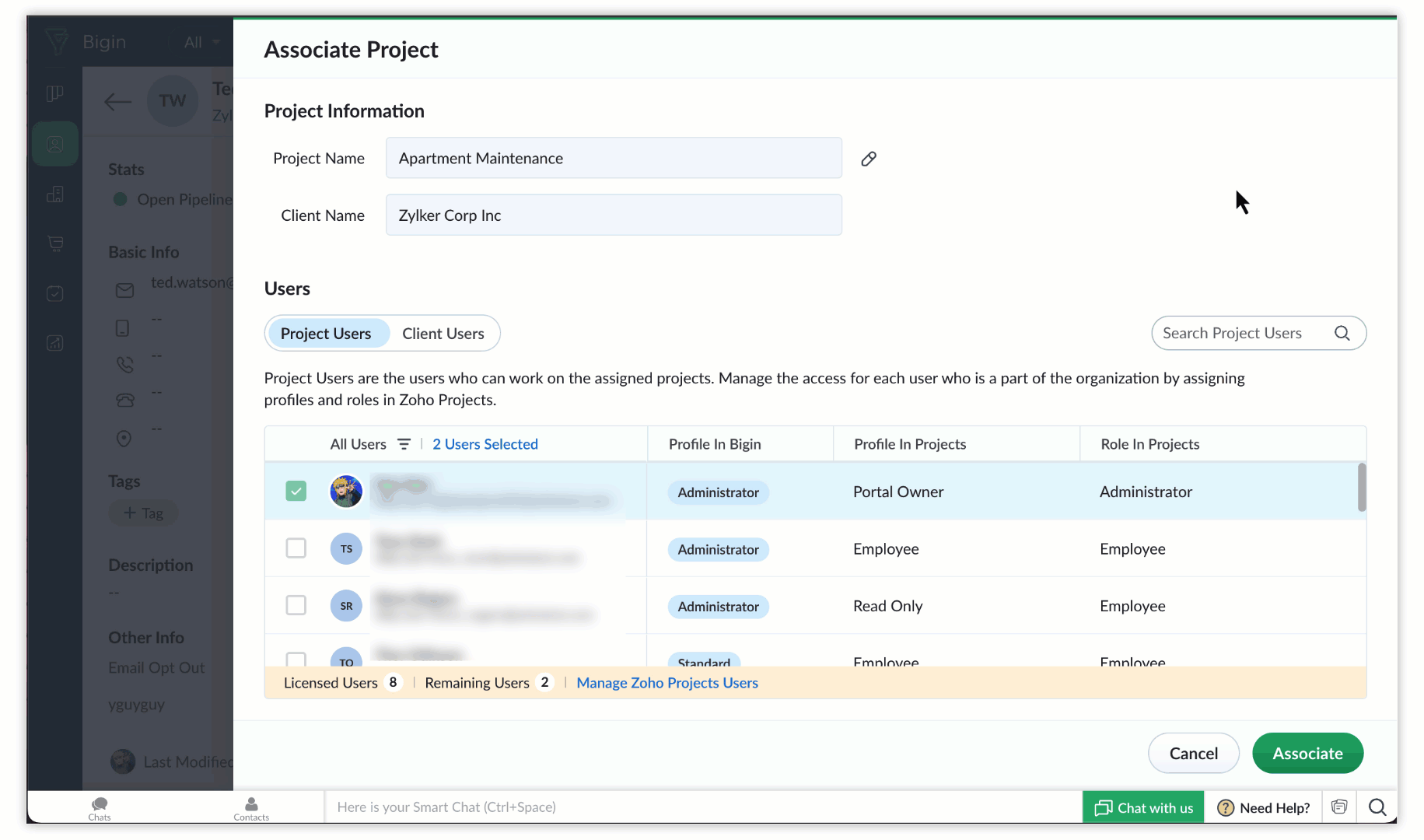Click the search icon in bottom bar
This screenshot has height=840, width=1424.
[x=1377, y=807]
